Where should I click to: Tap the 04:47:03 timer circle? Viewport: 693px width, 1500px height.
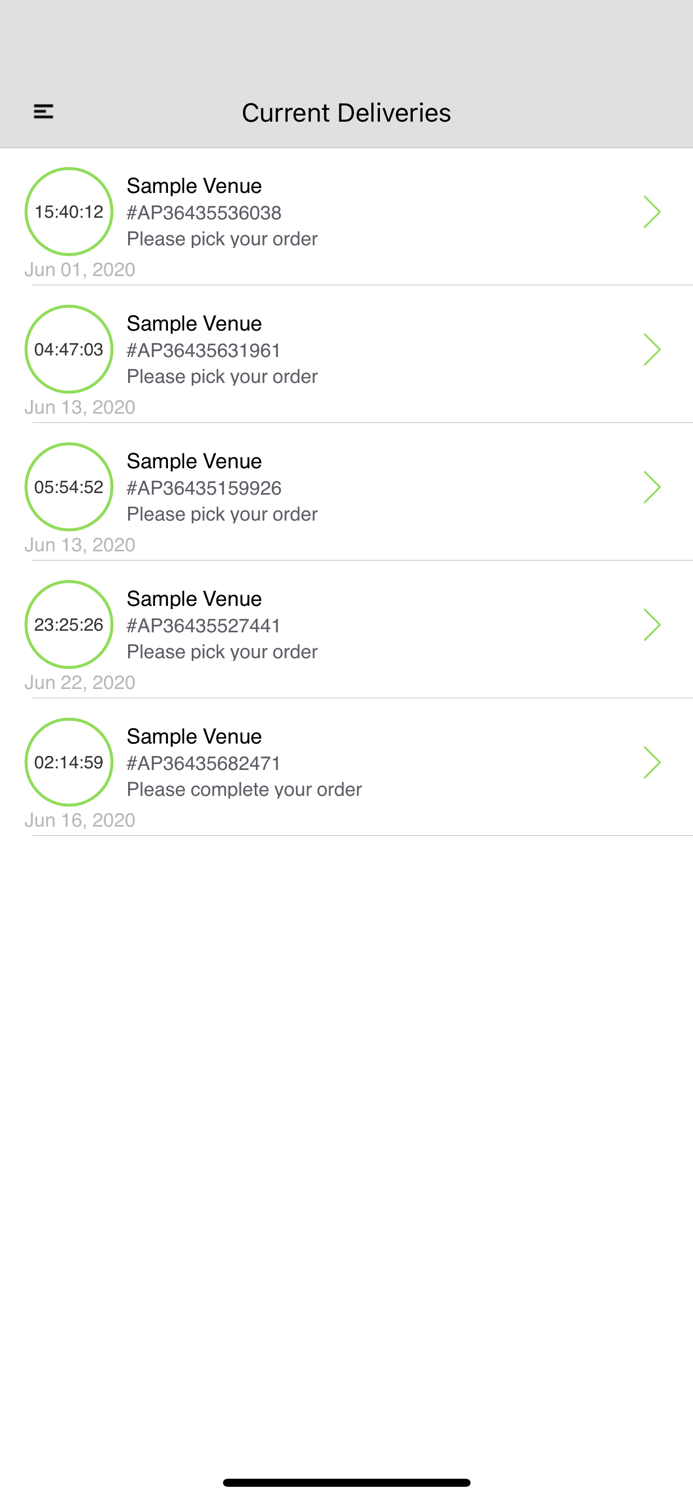[69, 349]
